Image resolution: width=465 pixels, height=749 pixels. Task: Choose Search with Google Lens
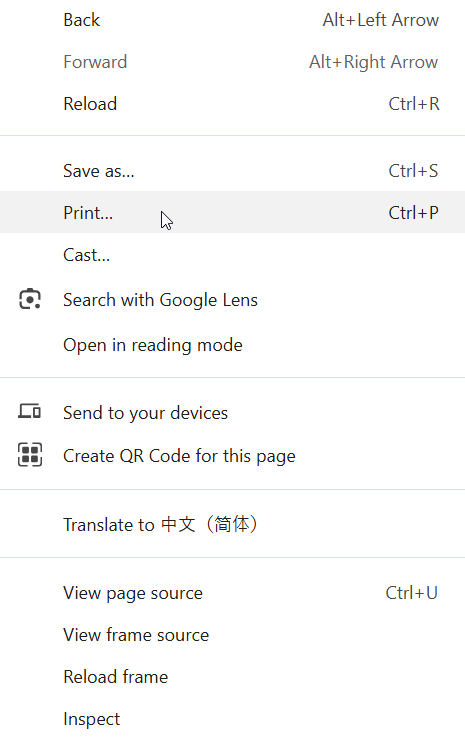(x=232, y=300)
